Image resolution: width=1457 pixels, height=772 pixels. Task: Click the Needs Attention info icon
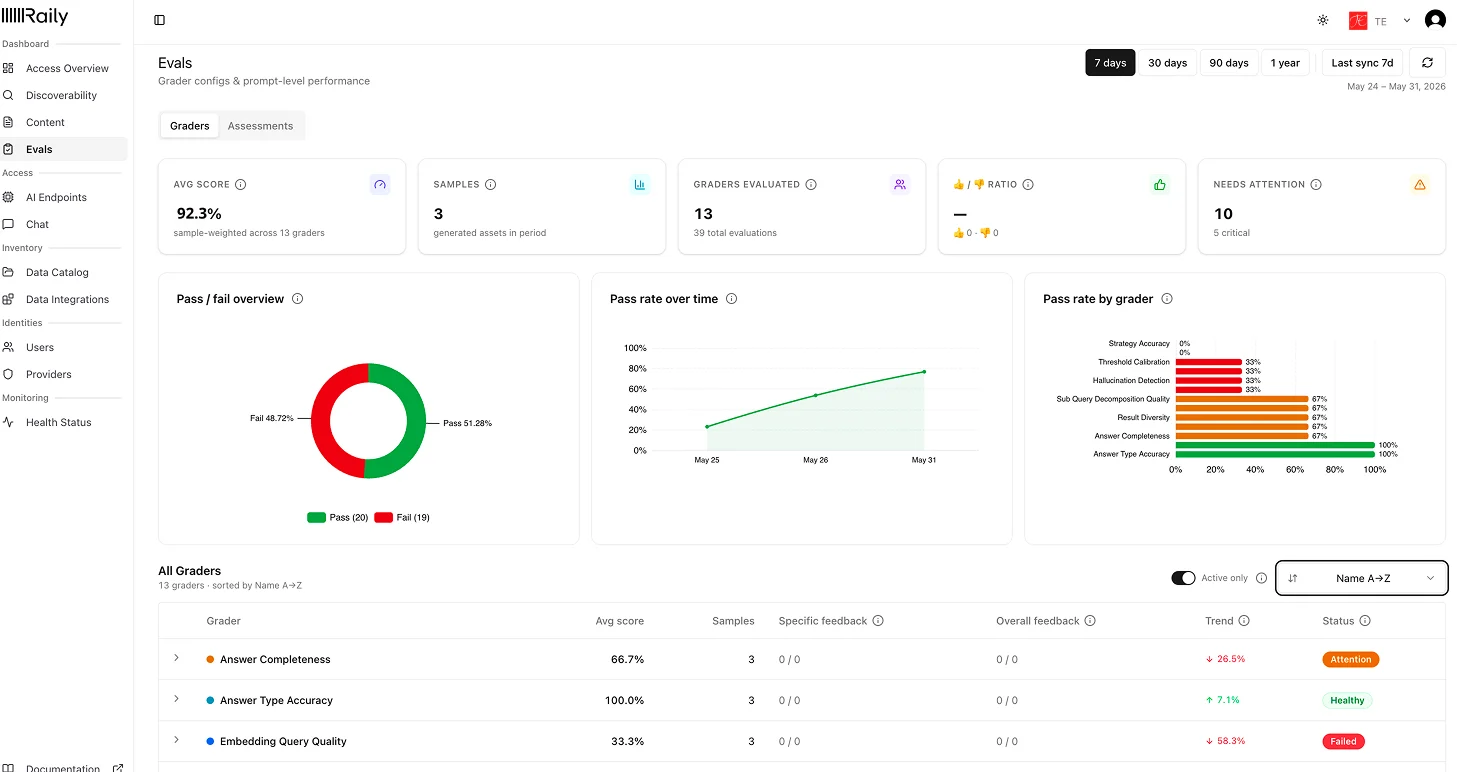(x=1316, y=185)
